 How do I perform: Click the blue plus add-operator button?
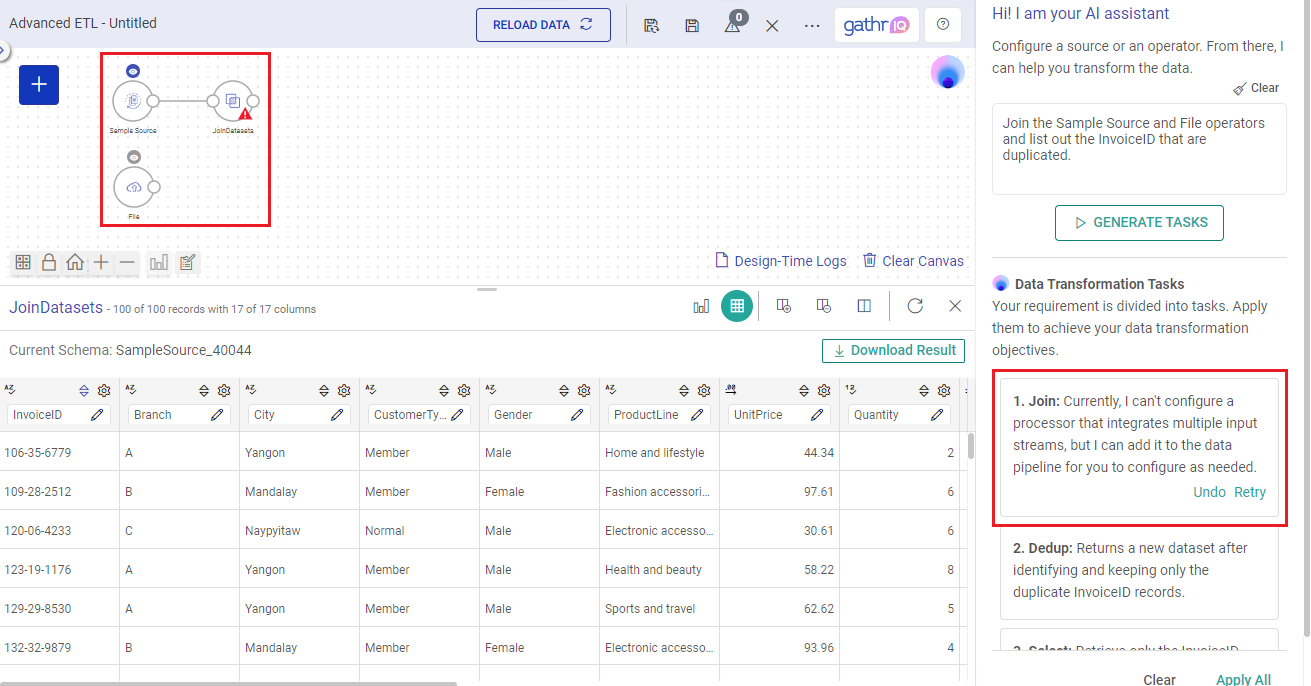click(x=39, y=85)
